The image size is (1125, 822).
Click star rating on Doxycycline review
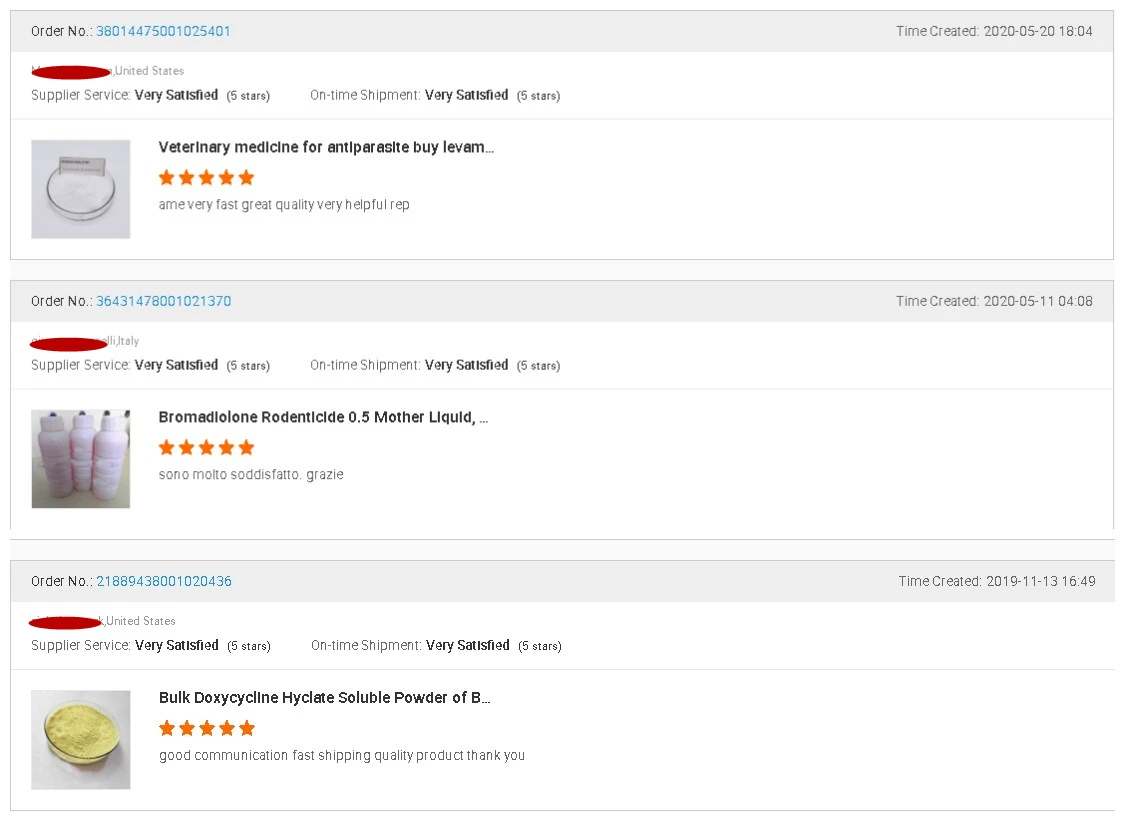click(207, 728)
